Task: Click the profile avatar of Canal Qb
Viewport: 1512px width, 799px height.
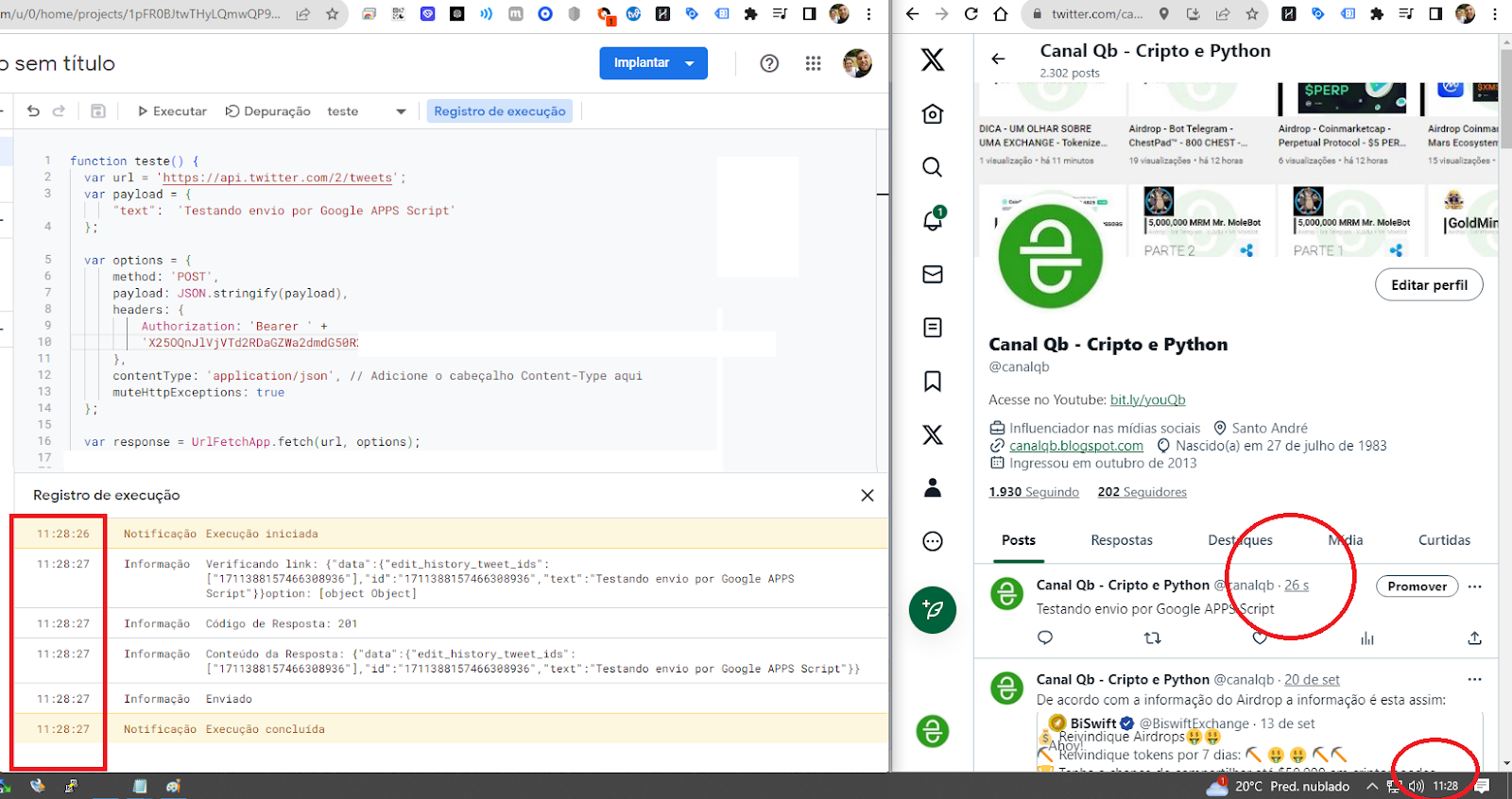Action: click(1051, 256)
